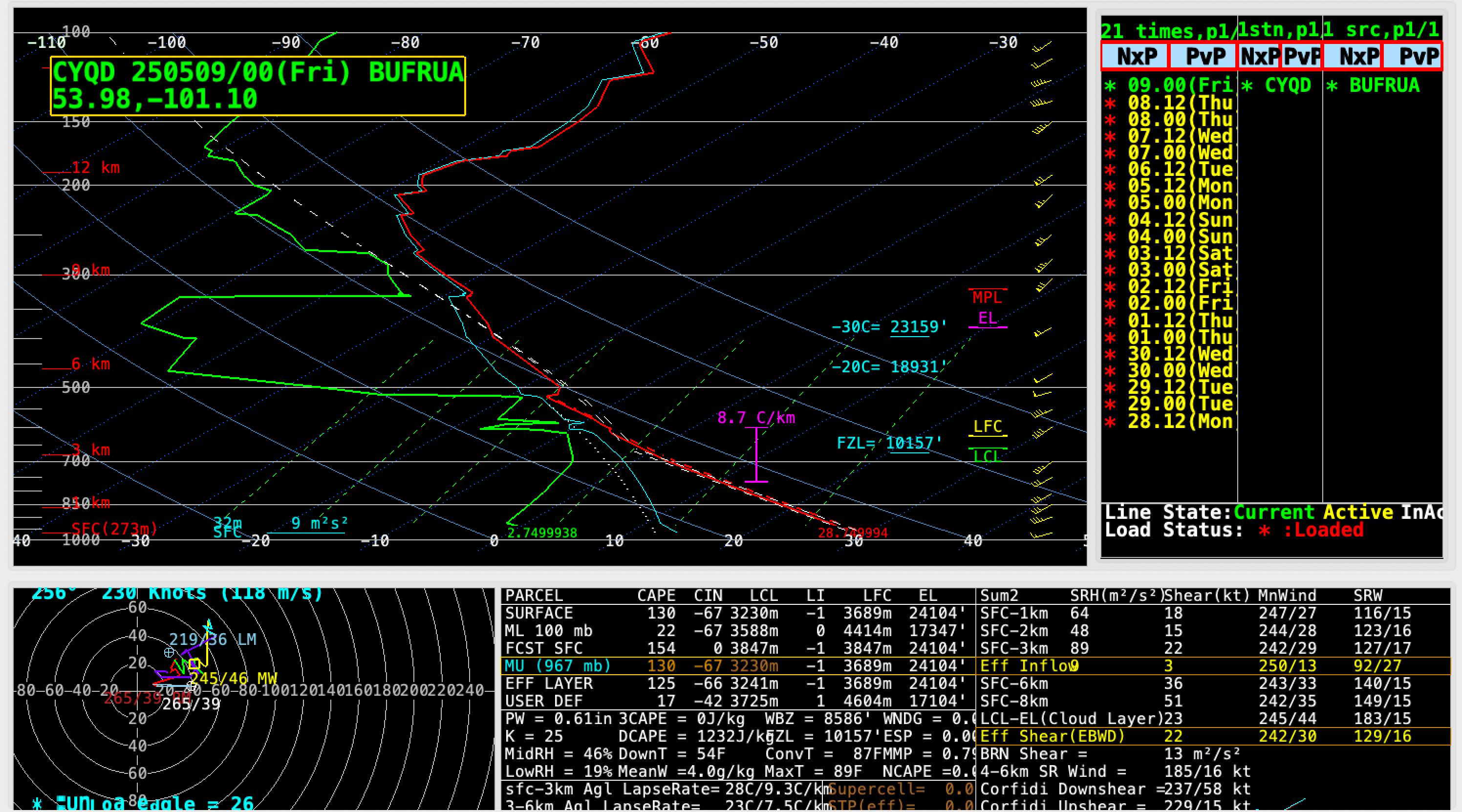Click the PvP button under times column

coord(1203,56)
